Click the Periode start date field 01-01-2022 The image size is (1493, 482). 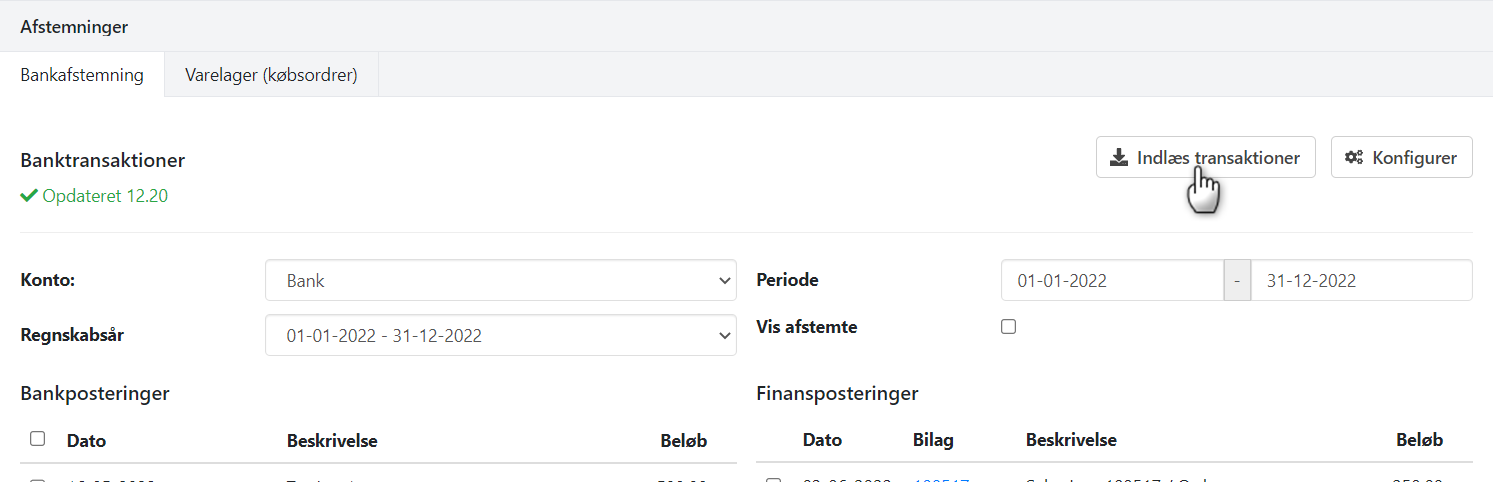[1112, 280]
